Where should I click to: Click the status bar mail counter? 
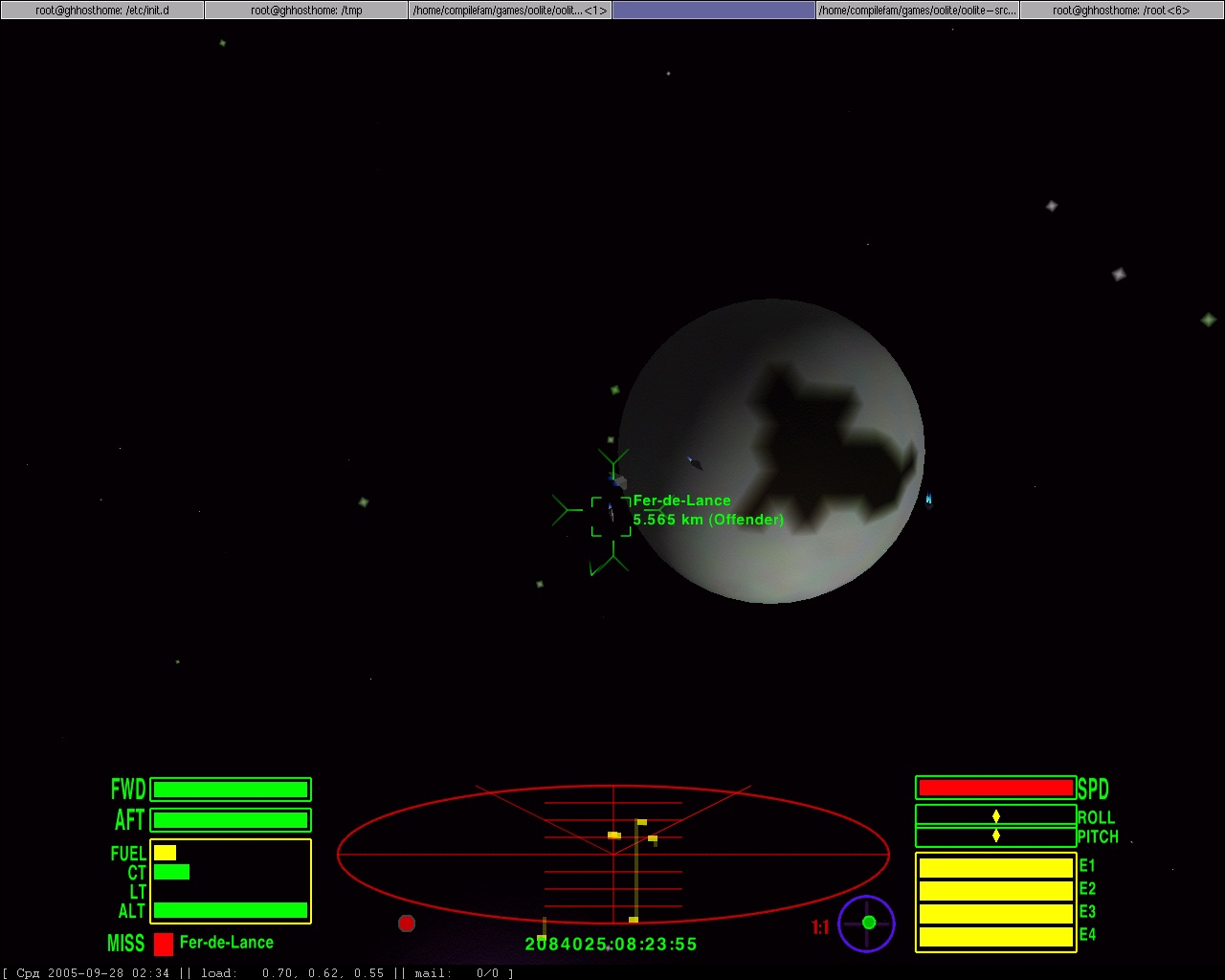457,973
